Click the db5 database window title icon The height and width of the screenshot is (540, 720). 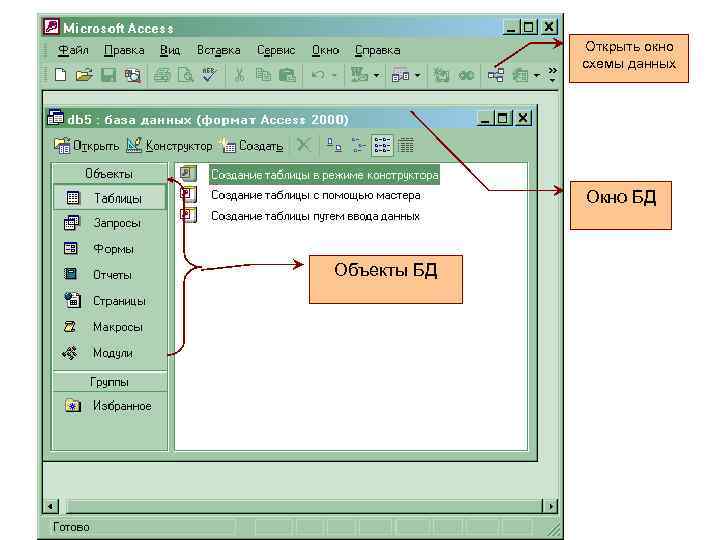coord(56,118)
